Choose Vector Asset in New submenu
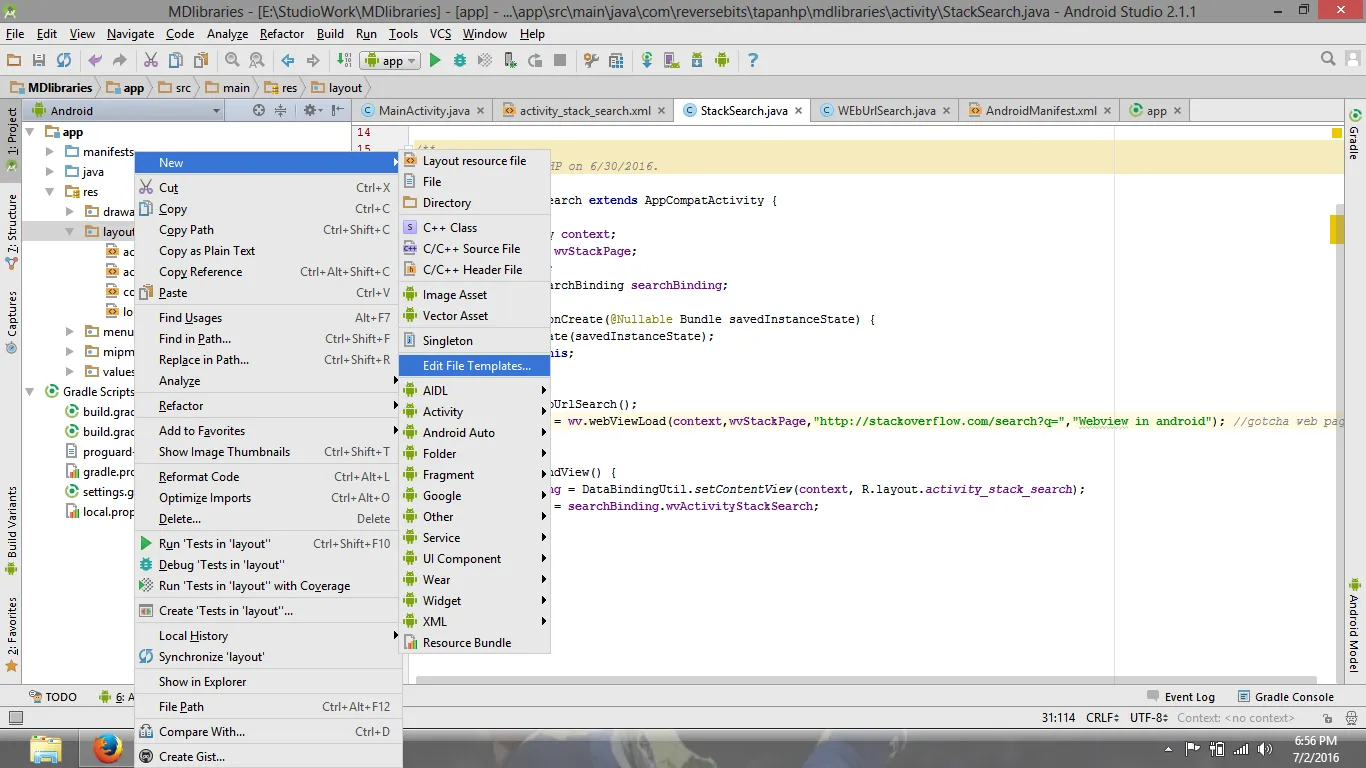1366x768 pixels. click(x=474, y=316)
